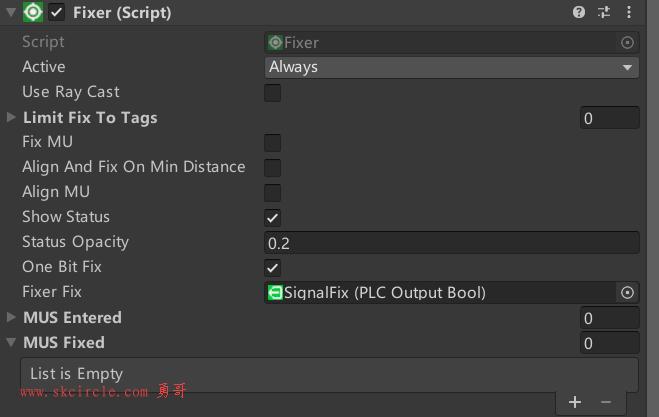Open object picker for Script field
Screen dimensions: 659x417
(x=627, y=42)
